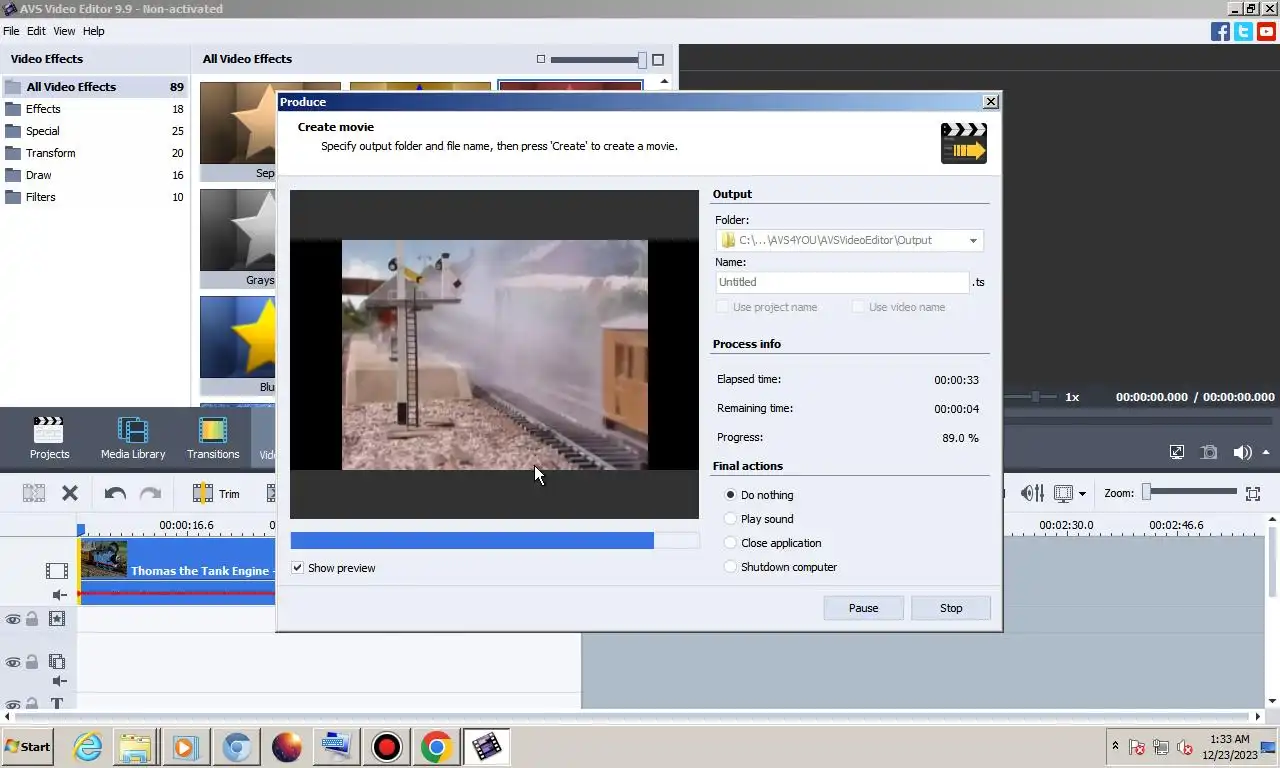Open the audio mixer icon
Image resolution: width=1280 pixels, height=768 pixels.
coord(1032,493)
